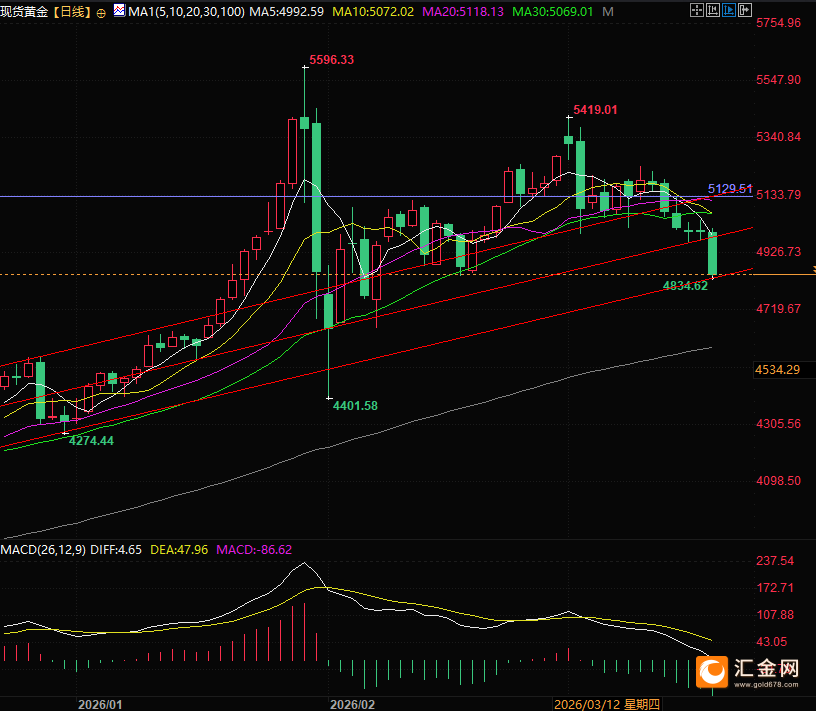
Task: Click the 107.88 MACD axis label
Action: 775,615
